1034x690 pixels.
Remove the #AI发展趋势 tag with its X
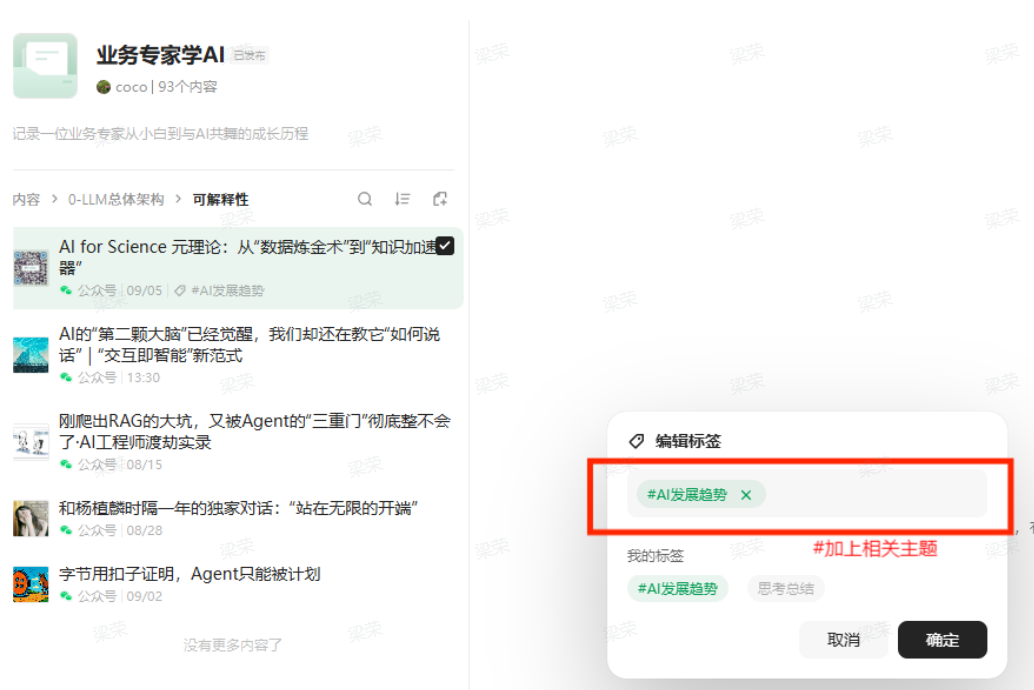click(746, 495)
